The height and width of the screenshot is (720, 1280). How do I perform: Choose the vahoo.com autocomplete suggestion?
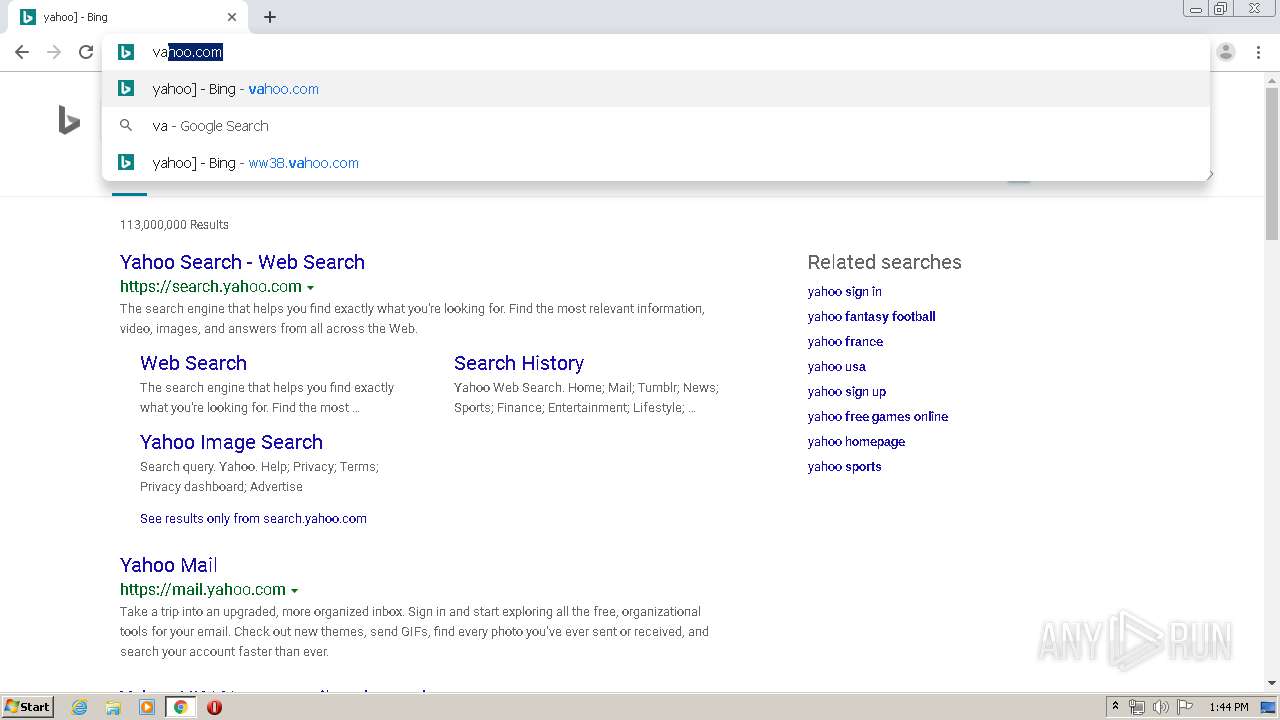point(656,89)
